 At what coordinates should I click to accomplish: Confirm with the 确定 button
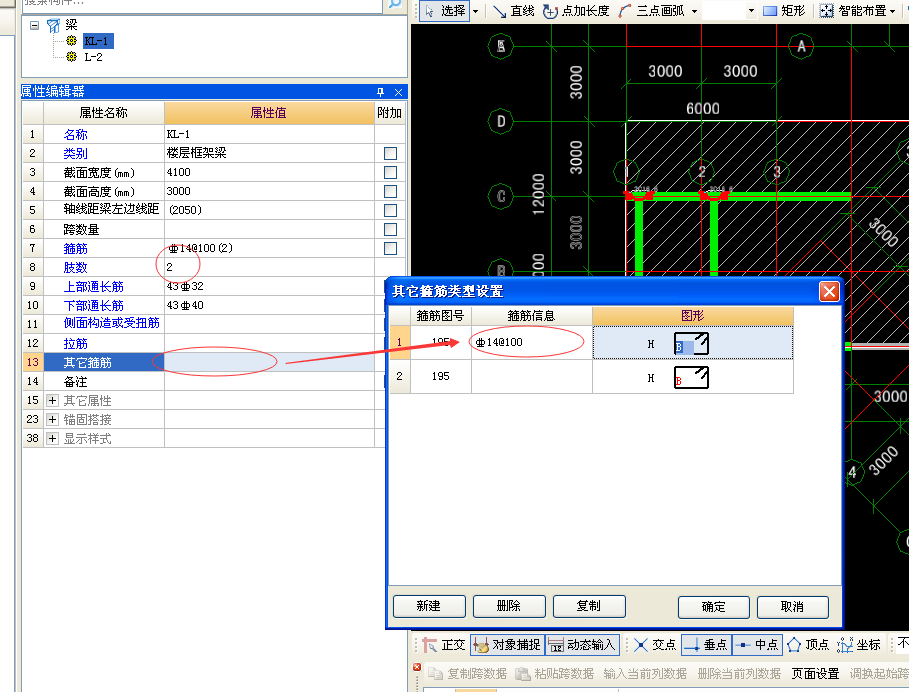714,607
